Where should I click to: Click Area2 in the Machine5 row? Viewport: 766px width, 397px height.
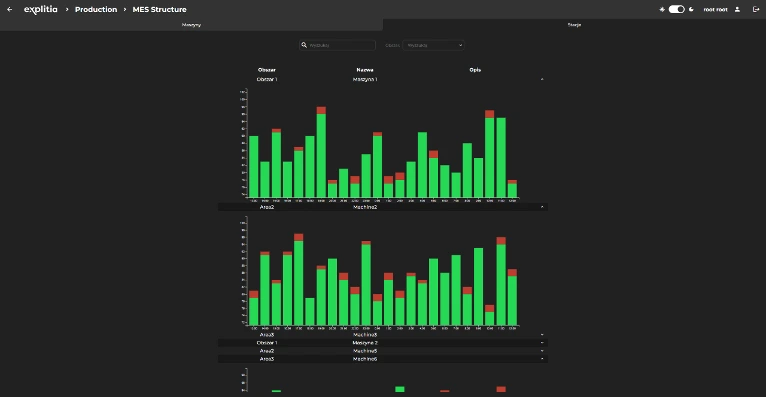[267, 351]
